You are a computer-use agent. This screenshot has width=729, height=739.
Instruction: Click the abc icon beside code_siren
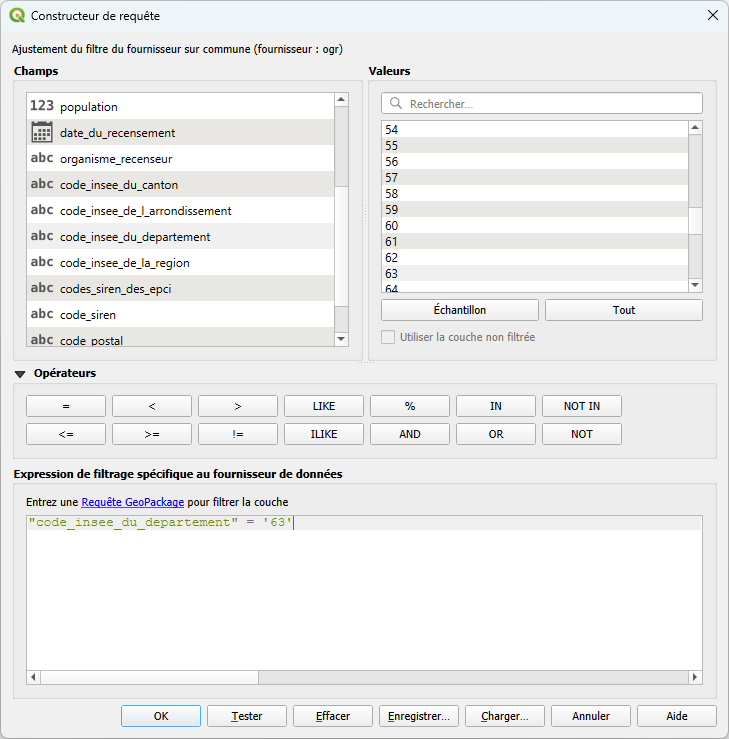pos(41,314)
